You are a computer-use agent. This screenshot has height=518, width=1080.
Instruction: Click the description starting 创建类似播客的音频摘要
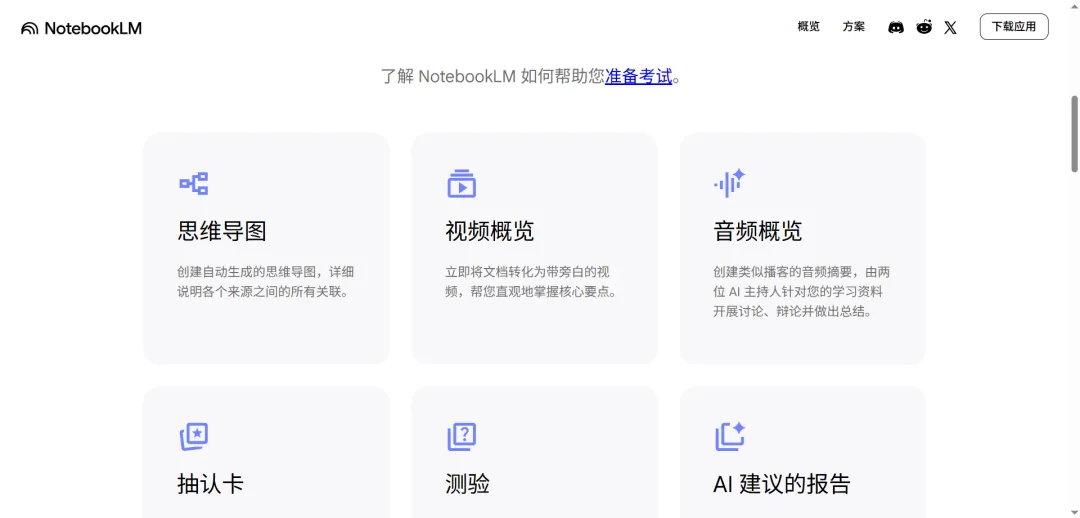click(x=801, y=291)
